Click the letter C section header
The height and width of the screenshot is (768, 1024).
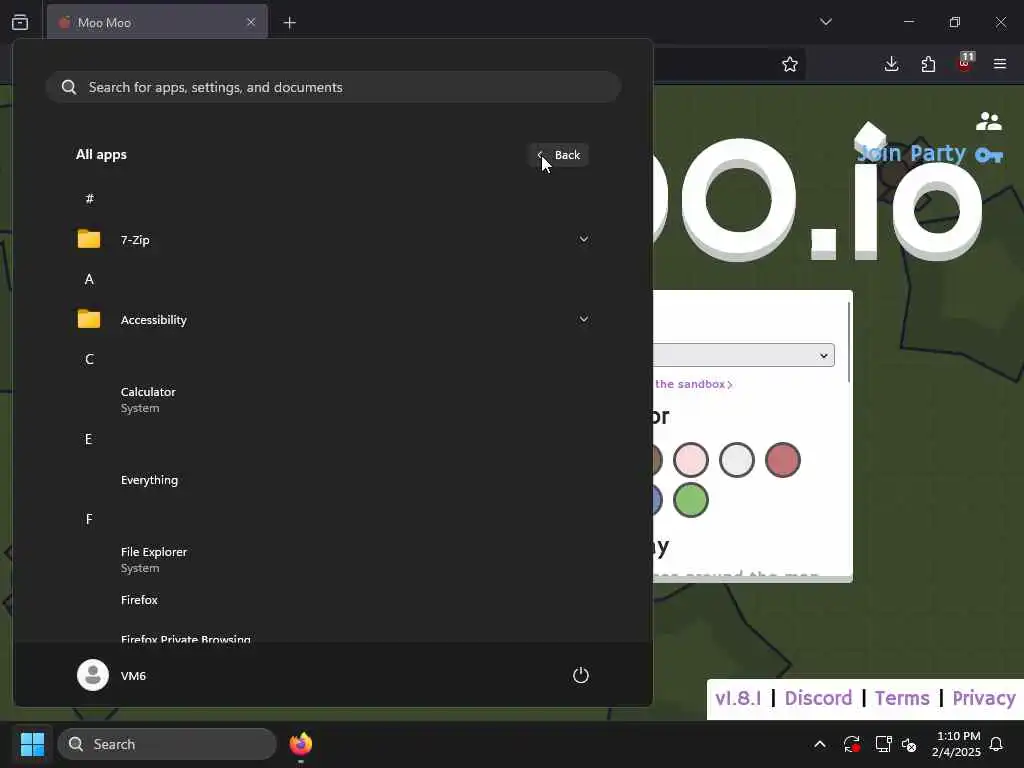click(89, 359)
